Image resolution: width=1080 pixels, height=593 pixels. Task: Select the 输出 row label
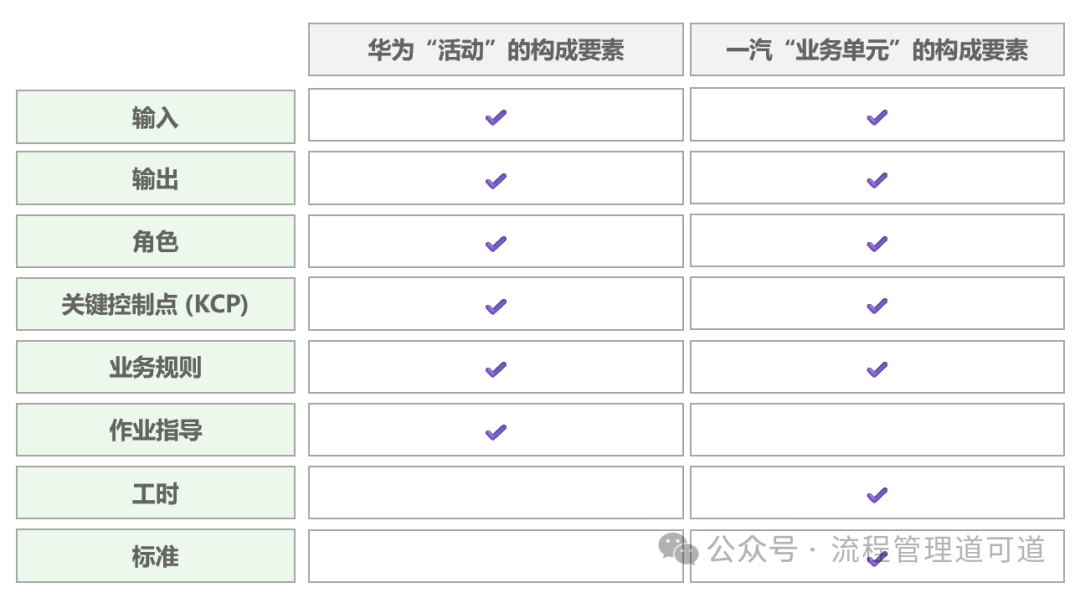155,180
